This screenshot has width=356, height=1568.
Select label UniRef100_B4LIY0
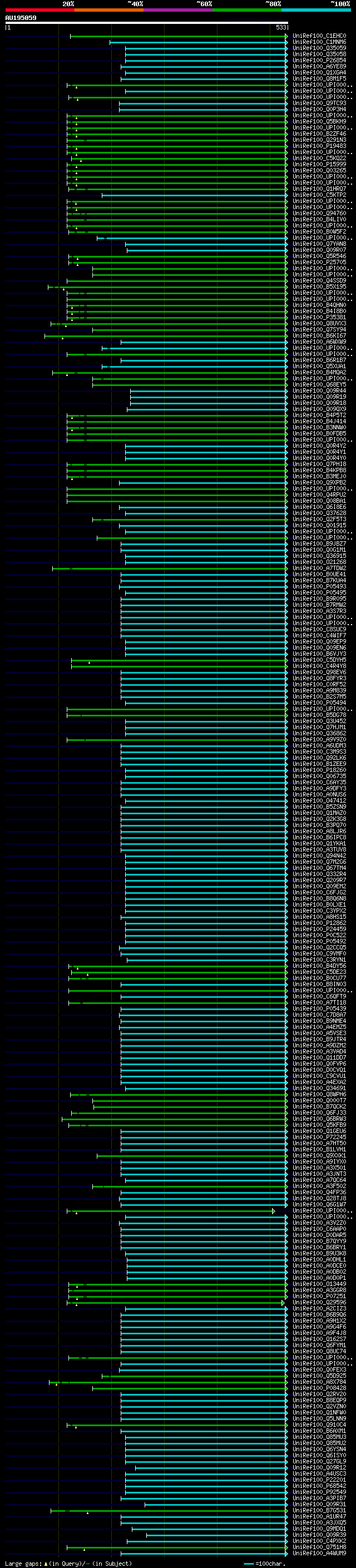tap(319, 220)
